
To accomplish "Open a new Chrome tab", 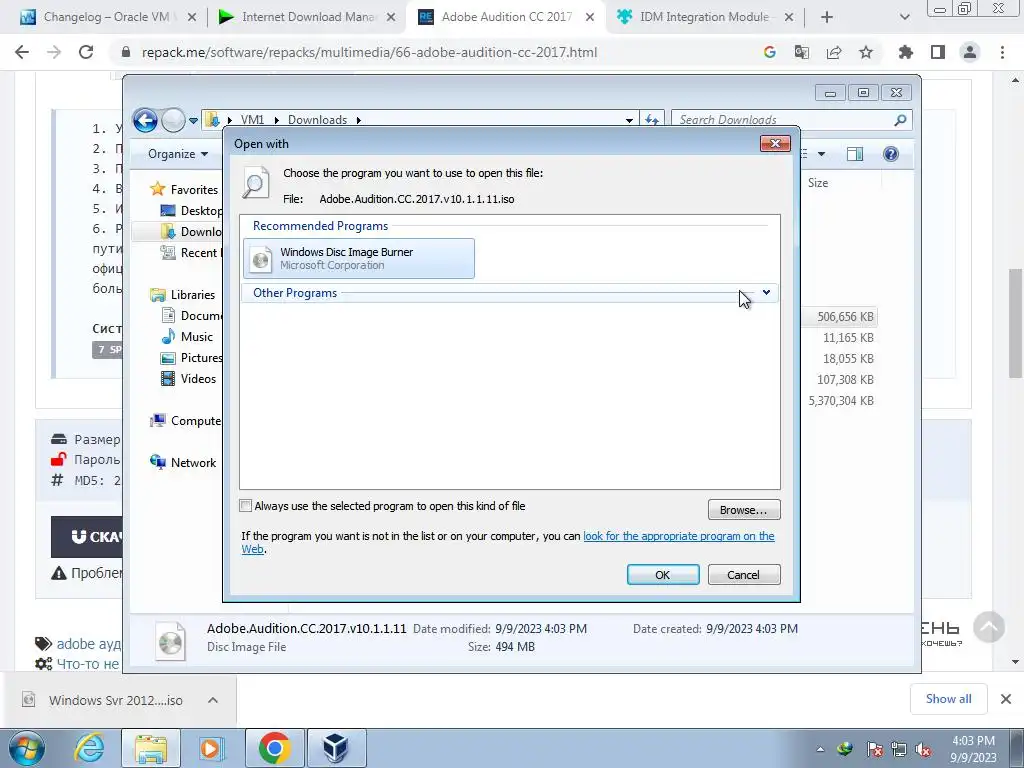I will click(x=827, y=17).
